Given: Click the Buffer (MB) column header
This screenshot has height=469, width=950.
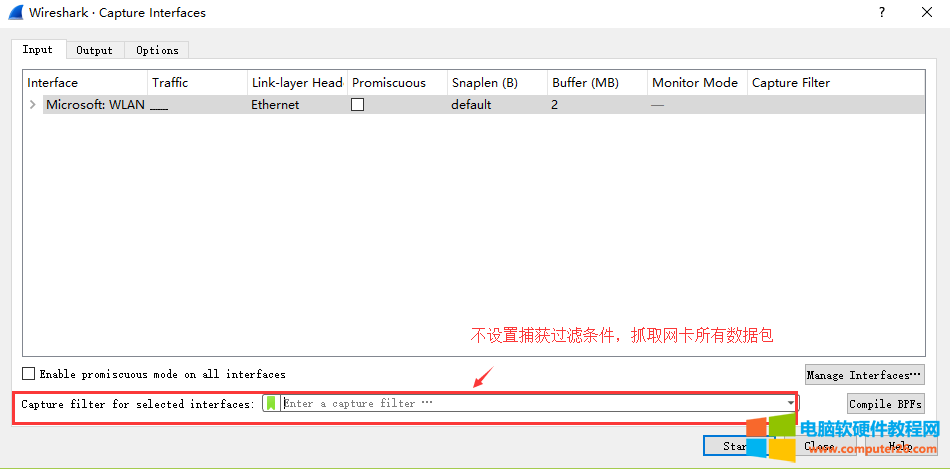Looking at the screenshot, I should click(x=597, y=83).
